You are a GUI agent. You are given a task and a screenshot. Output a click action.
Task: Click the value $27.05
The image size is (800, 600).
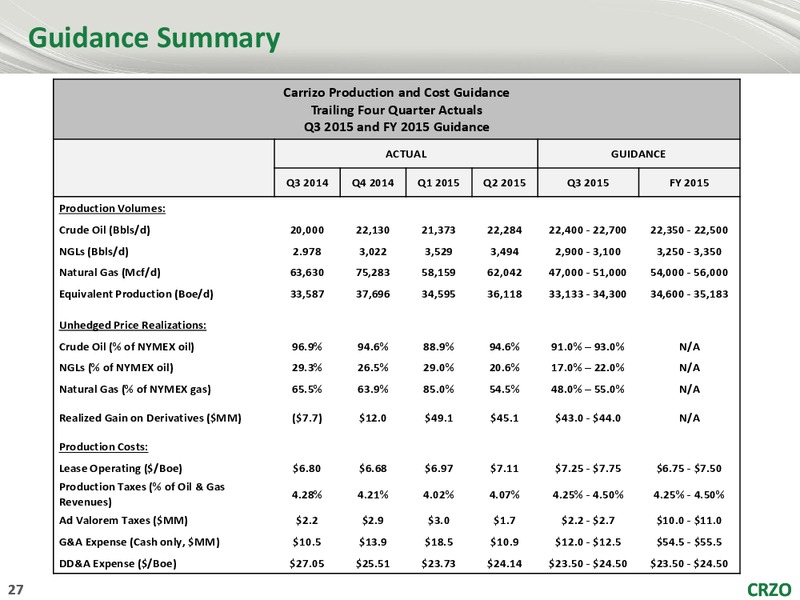307,564
